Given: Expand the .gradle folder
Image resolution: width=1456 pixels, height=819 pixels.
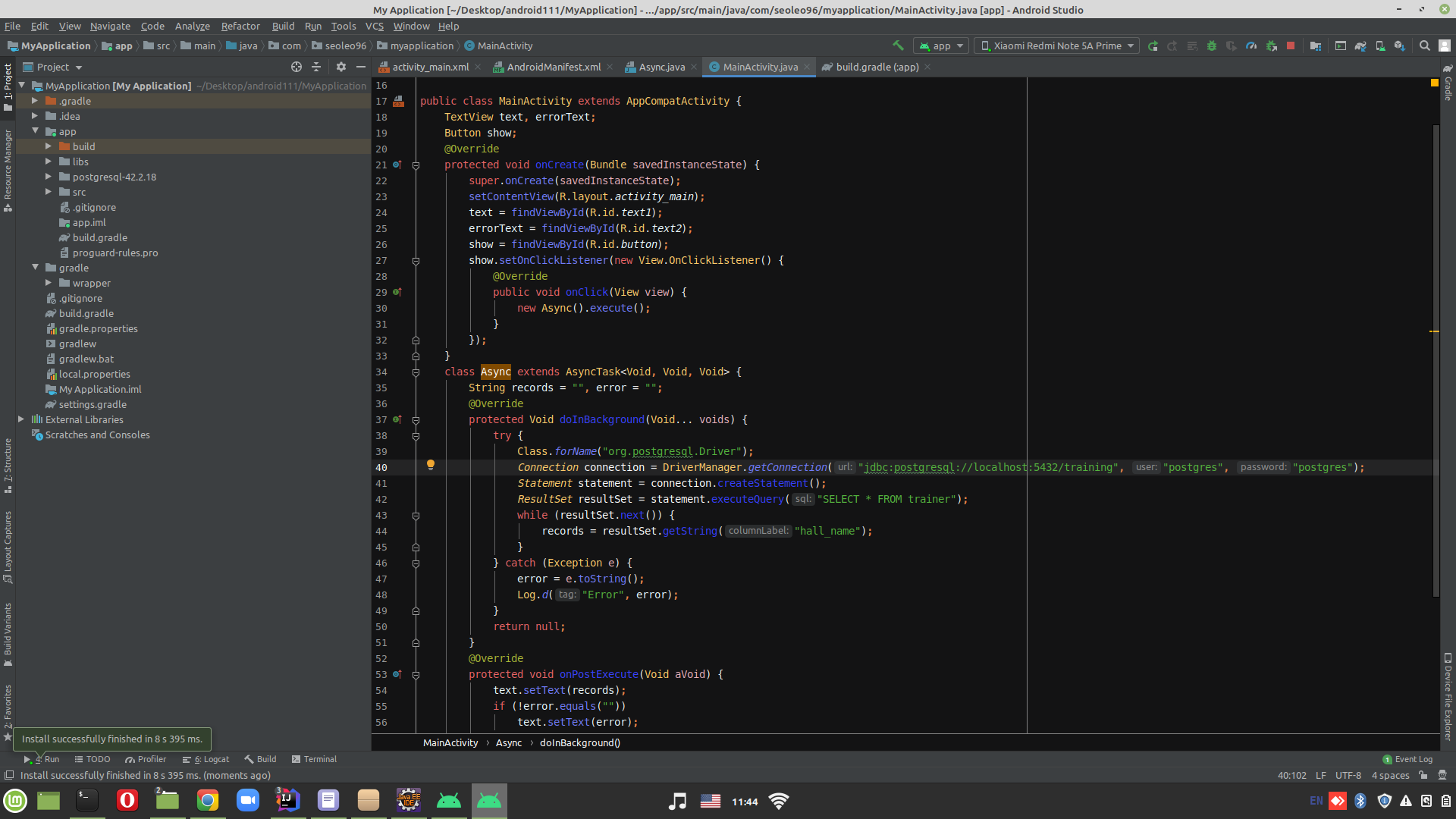Looking at the screenshot, I should coord(35,101).
